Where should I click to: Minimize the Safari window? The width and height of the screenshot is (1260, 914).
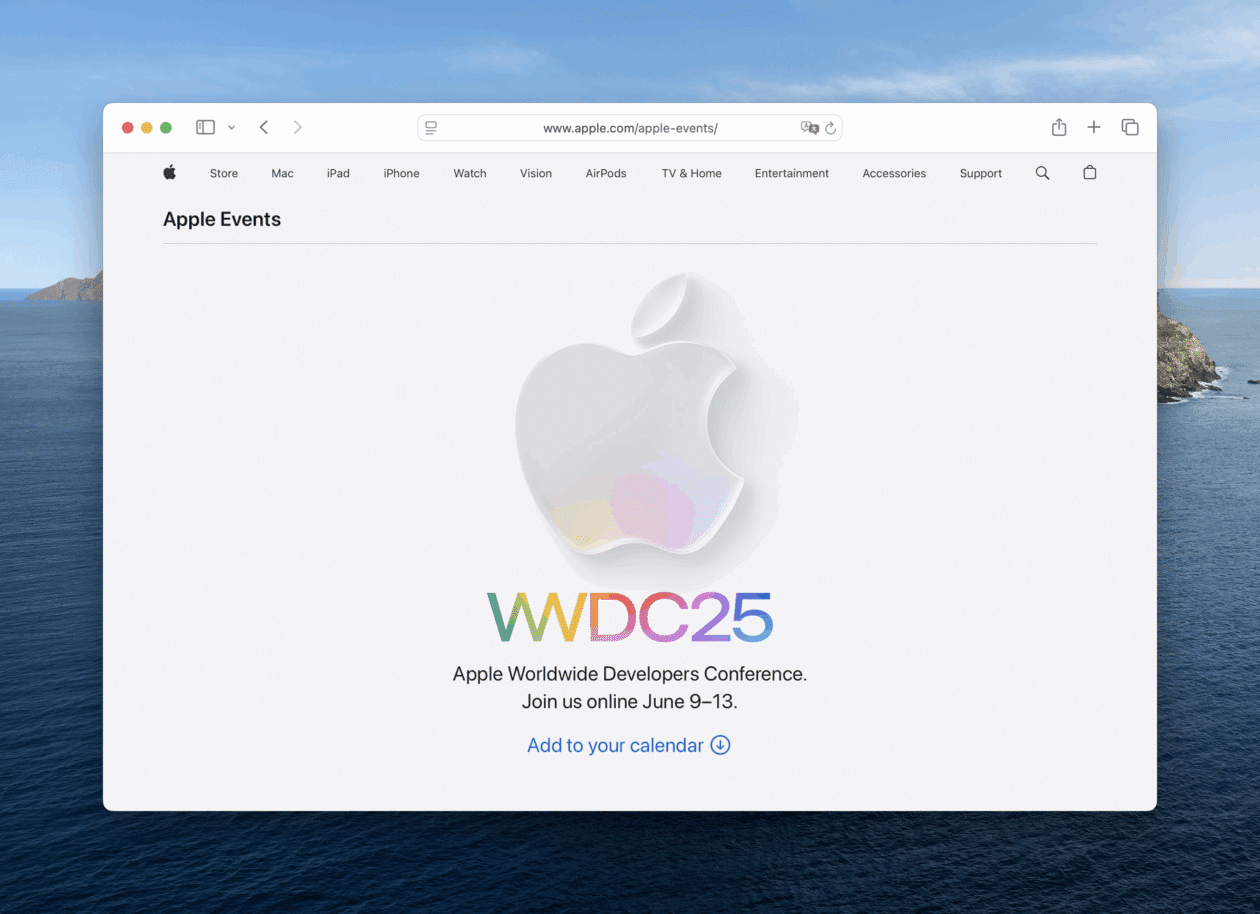[147, 127]
